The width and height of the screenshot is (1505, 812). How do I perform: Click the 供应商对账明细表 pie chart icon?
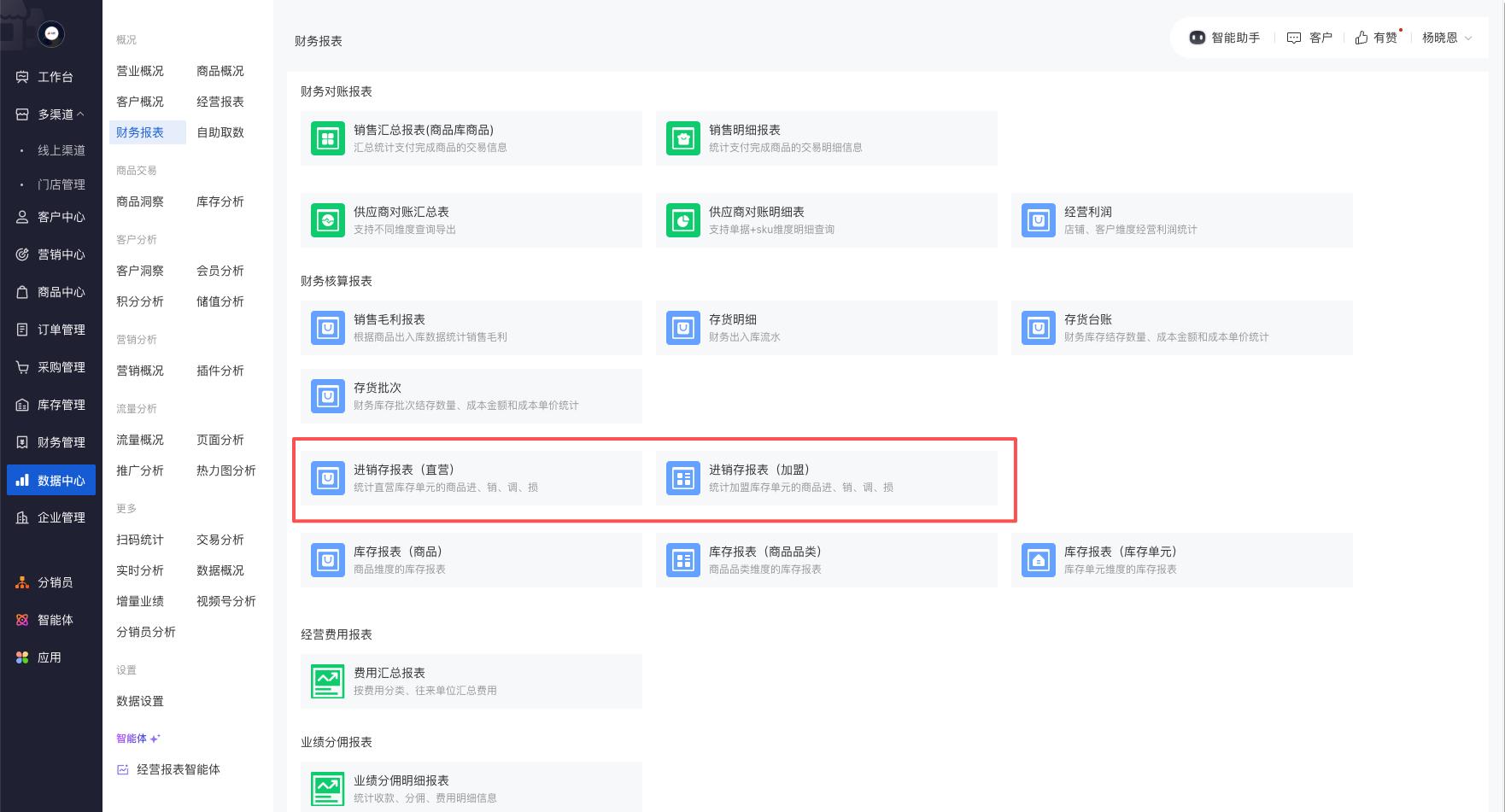683,220
